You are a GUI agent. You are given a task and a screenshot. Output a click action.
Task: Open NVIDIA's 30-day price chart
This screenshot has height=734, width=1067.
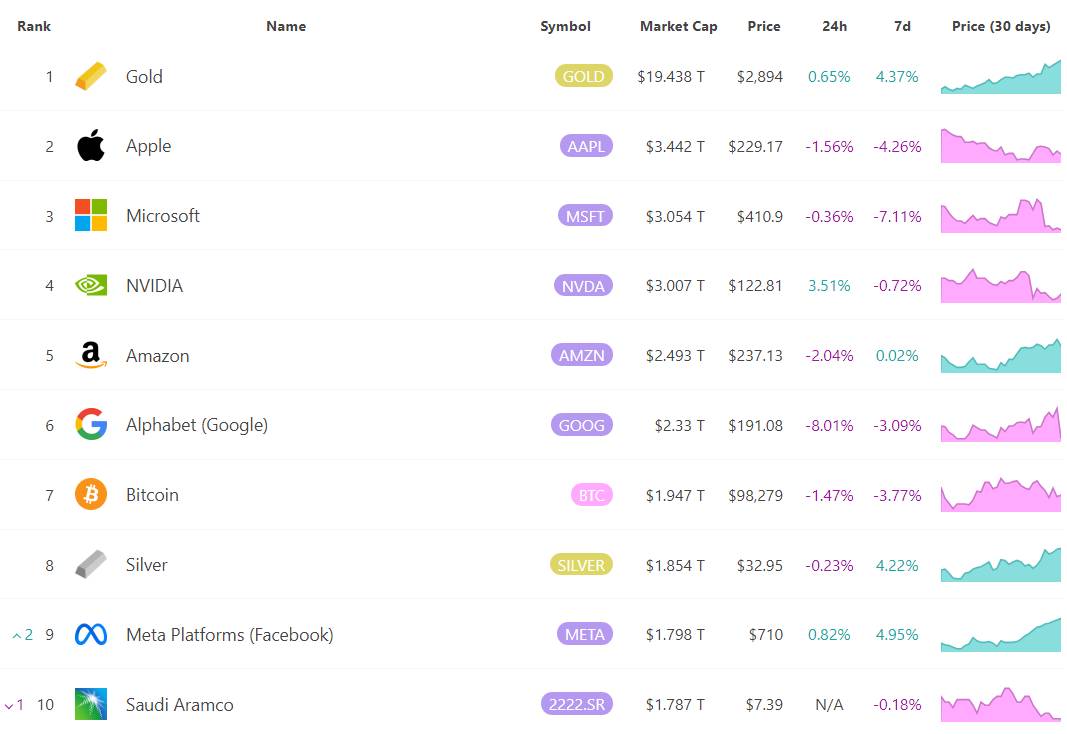(1000, 286)
